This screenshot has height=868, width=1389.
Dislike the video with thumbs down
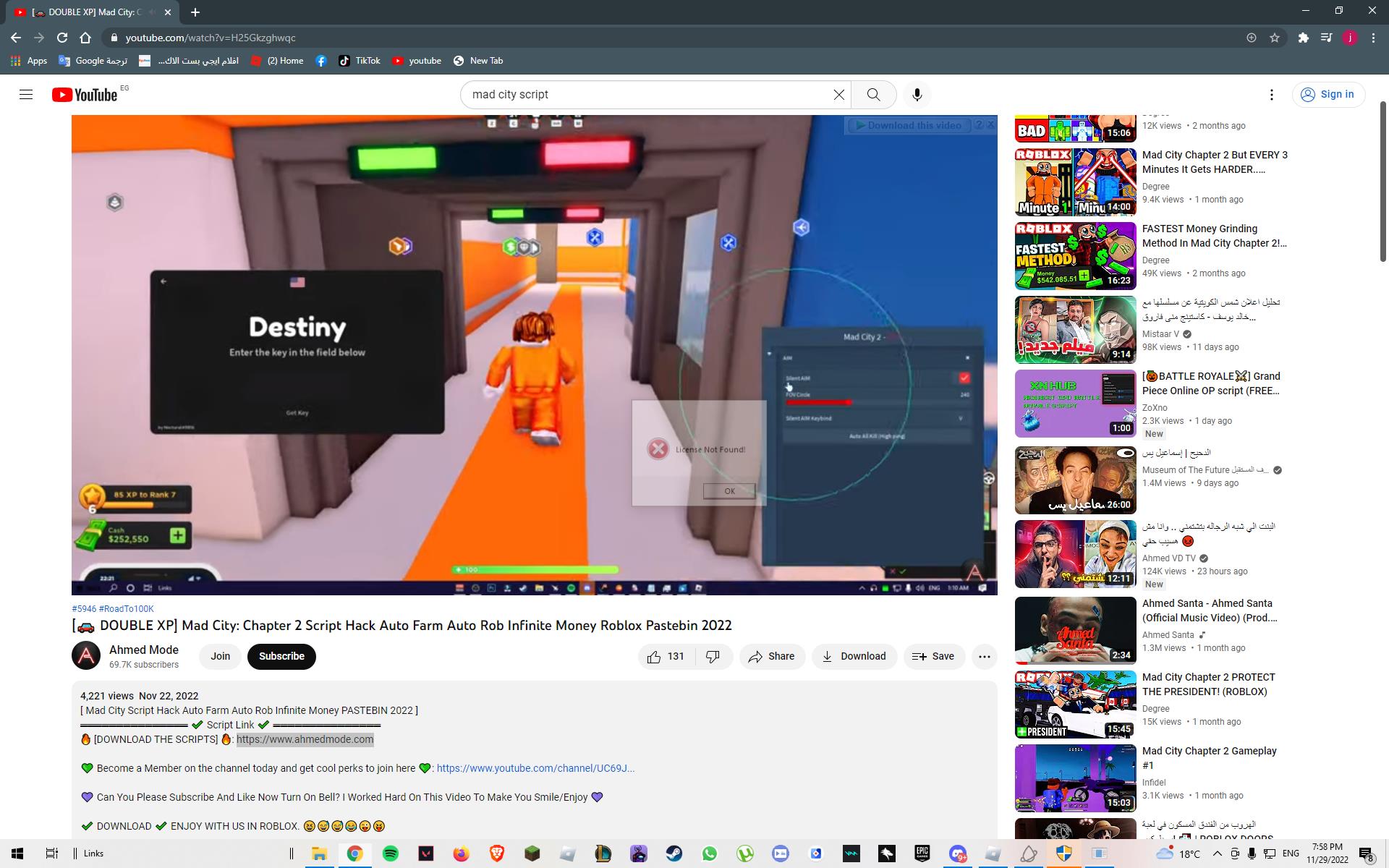(x=713, y=657)
